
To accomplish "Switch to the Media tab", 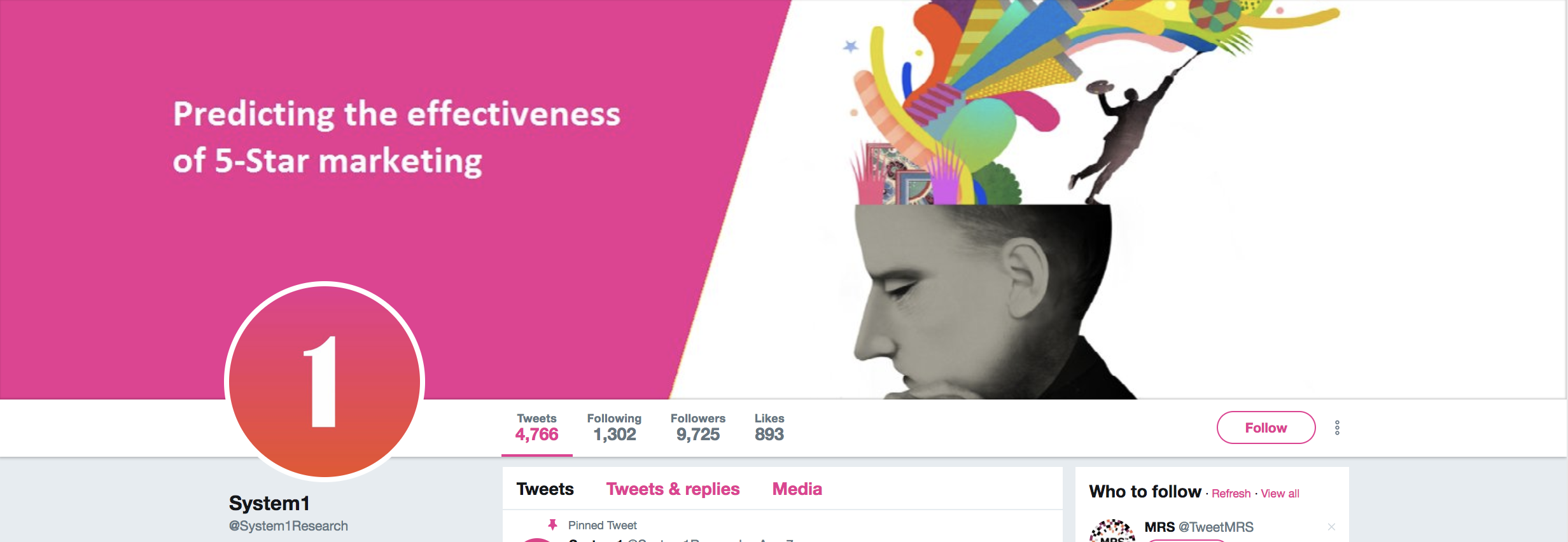I will coord(797,489).
